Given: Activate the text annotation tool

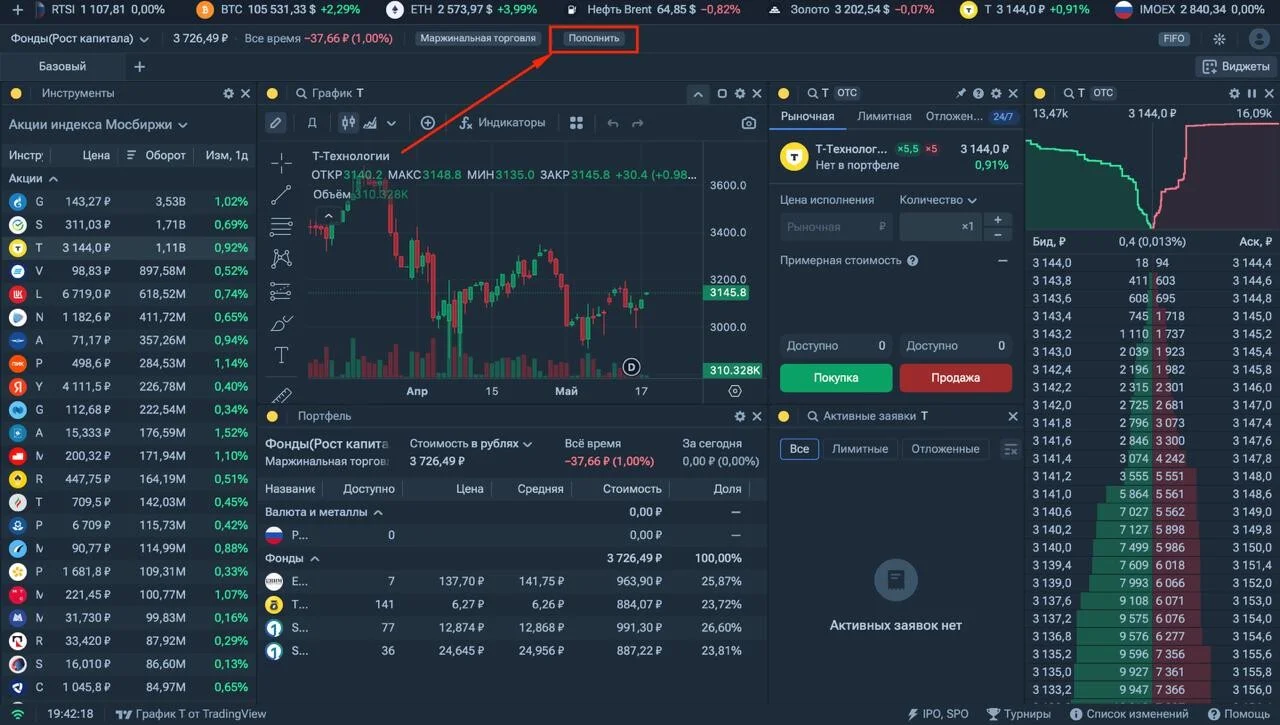Looking at the screenshot, I should click(x=281, y=355).
